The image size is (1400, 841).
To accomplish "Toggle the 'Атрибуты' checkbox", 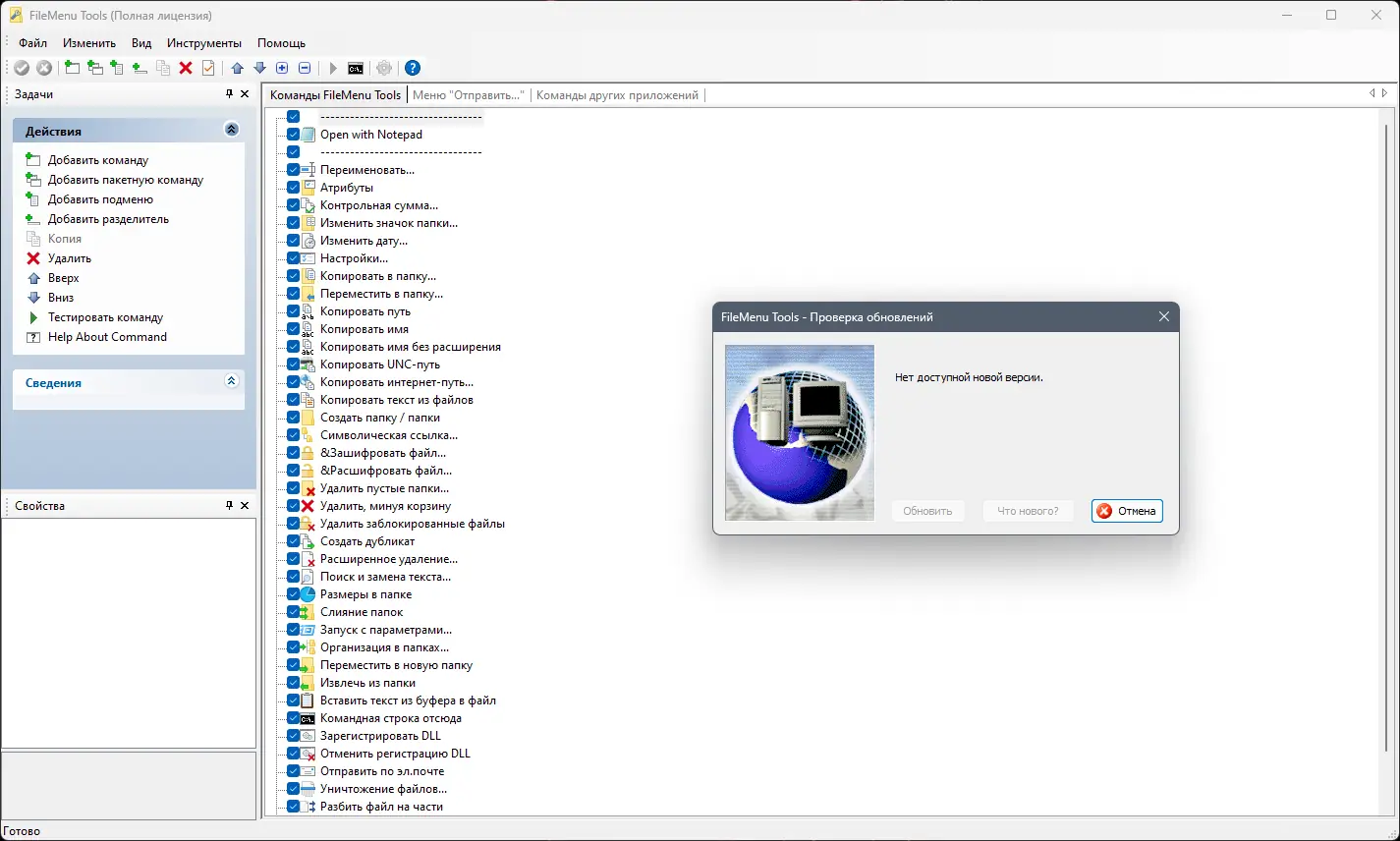I will pyautogui.click(x=293, y=188).
